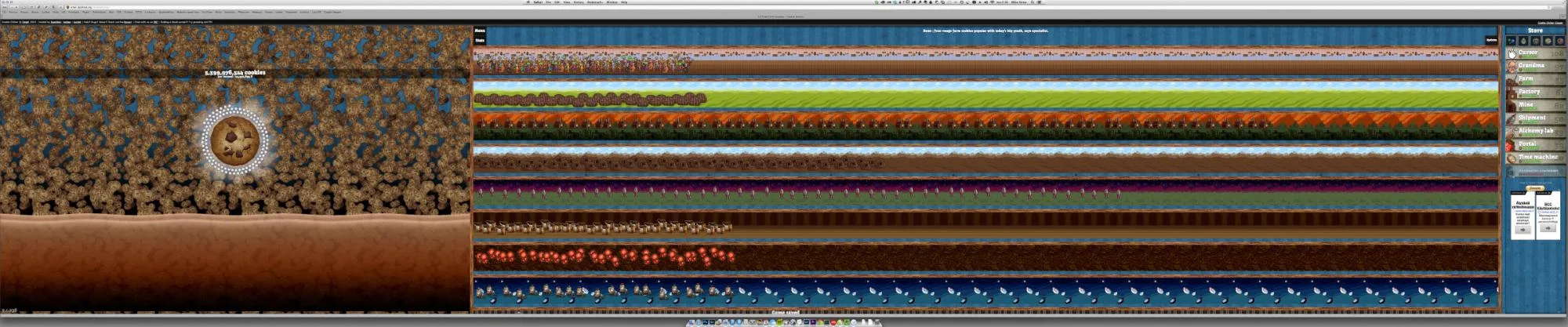Screen dimensions: 1568x327
Task: Open the game Menu button
Action: pos(480,31)
